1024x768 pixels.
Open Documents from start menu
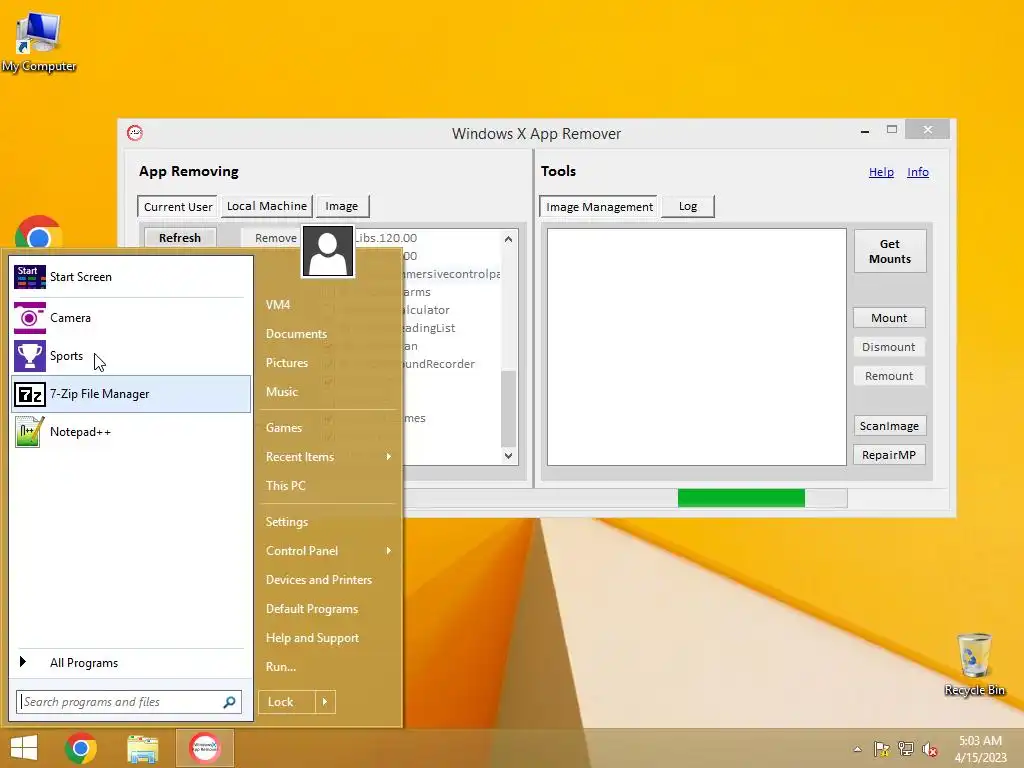[296, 334]
